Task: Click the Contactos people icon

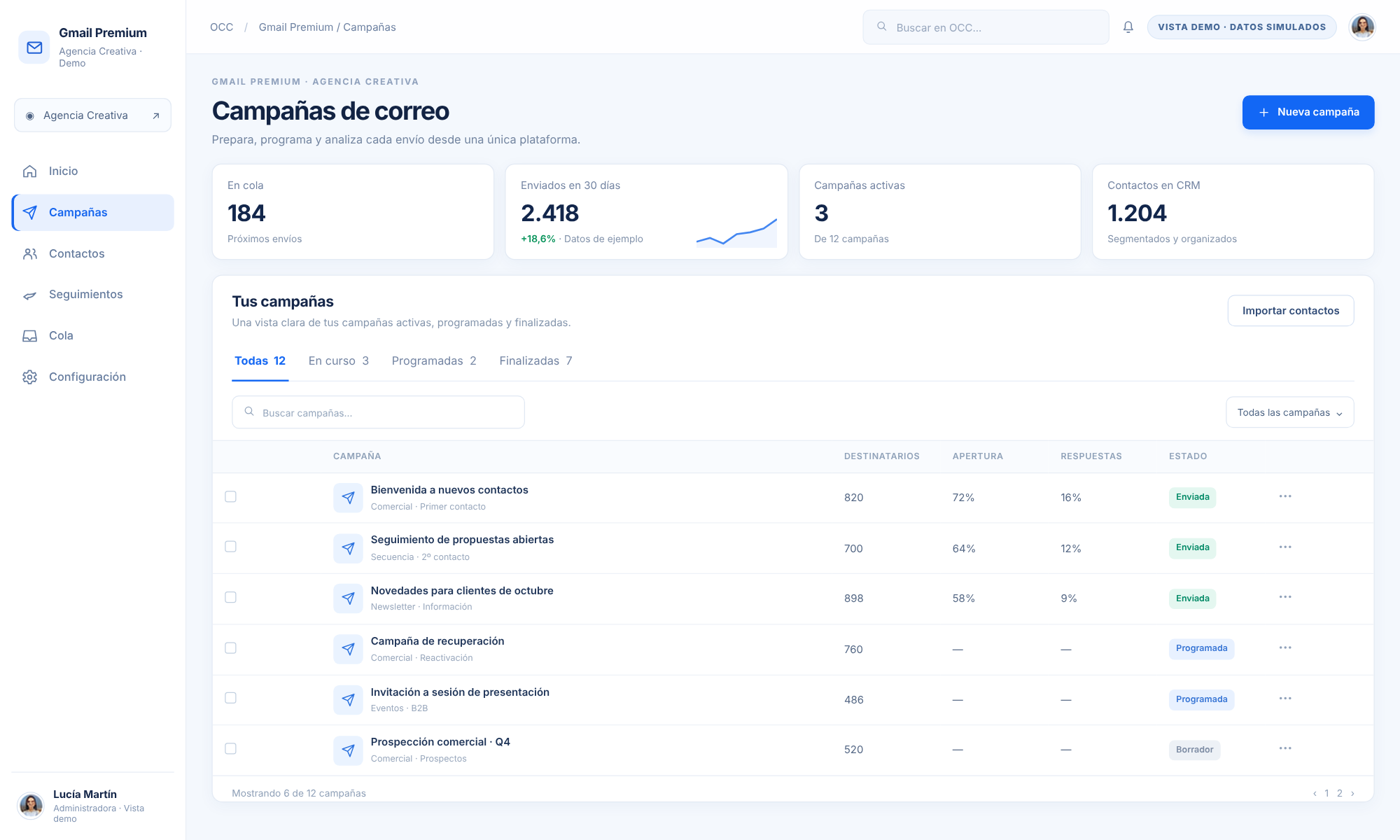Action: click(29, 254)
